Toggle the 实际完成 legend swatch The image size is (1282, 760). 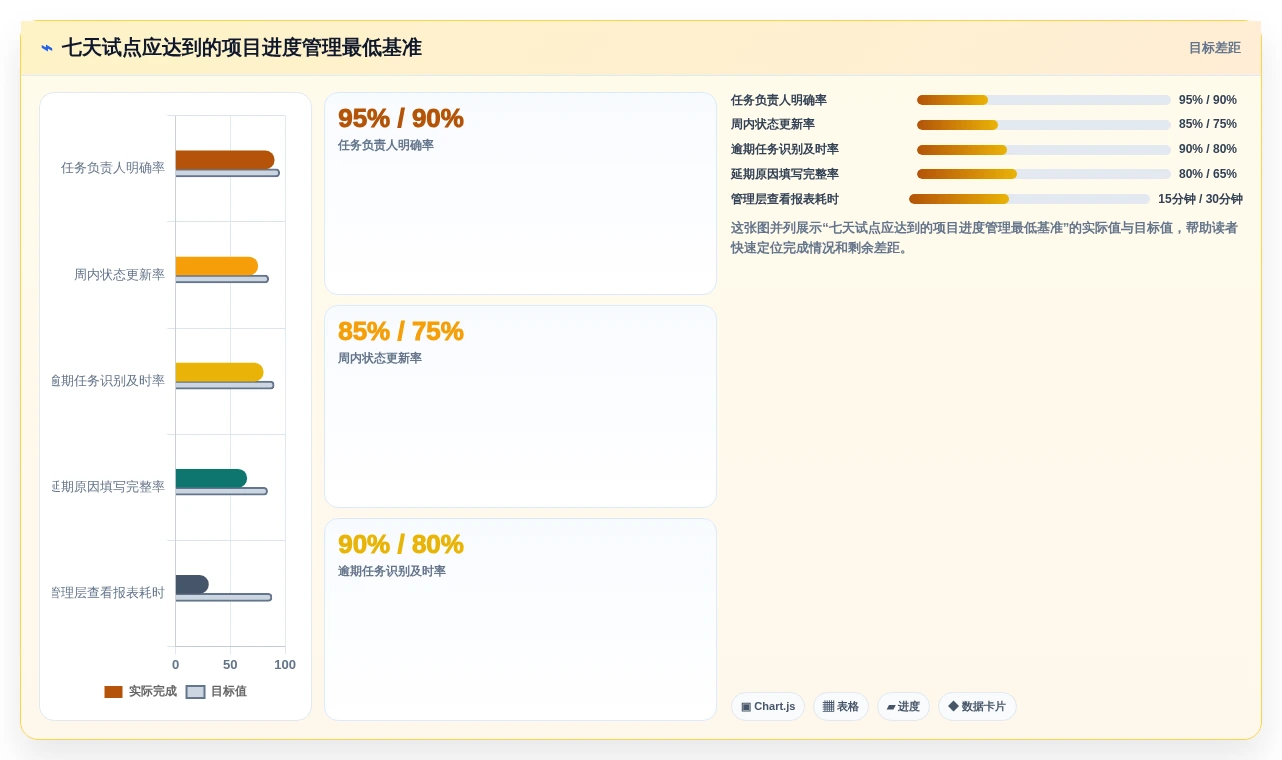113,692
